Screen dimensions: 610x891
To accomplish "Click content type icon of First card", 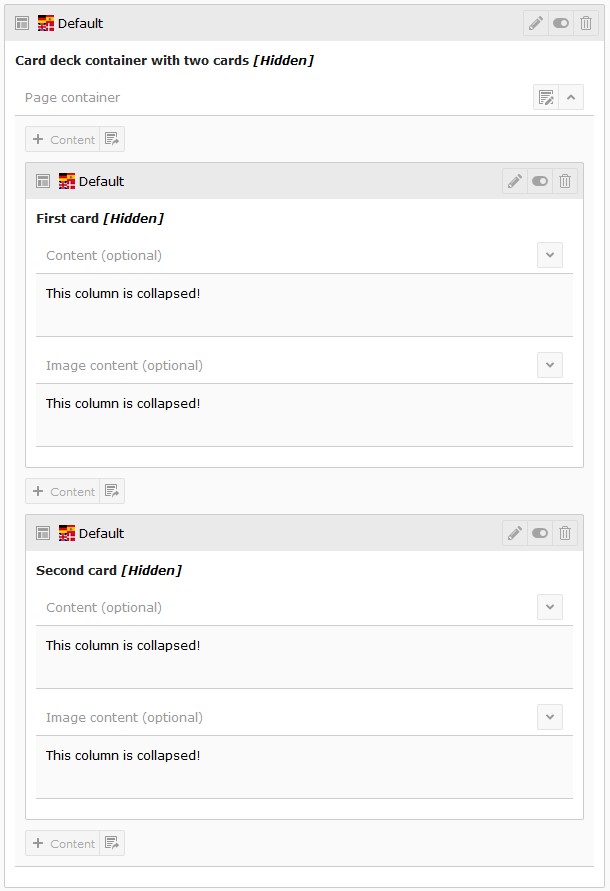I will 43,181.
